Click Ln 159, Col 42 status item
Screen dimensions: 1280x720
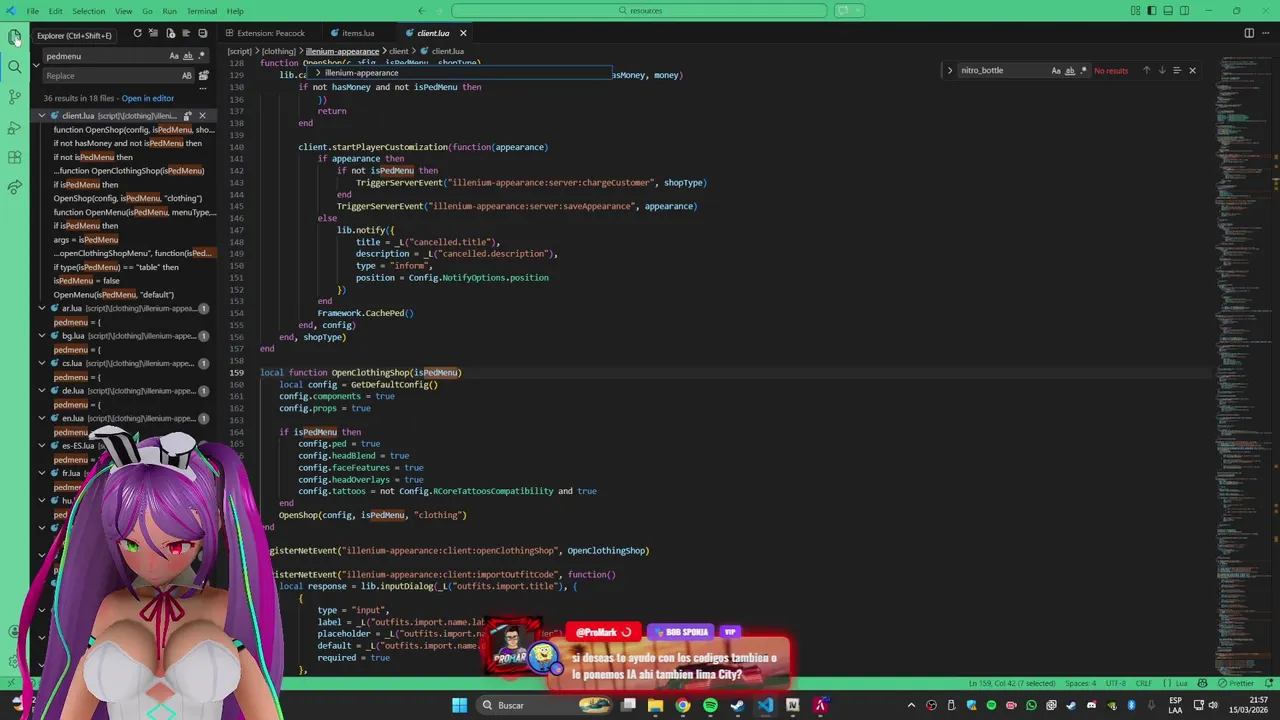pyautogui.click(x=1011, y=683)
